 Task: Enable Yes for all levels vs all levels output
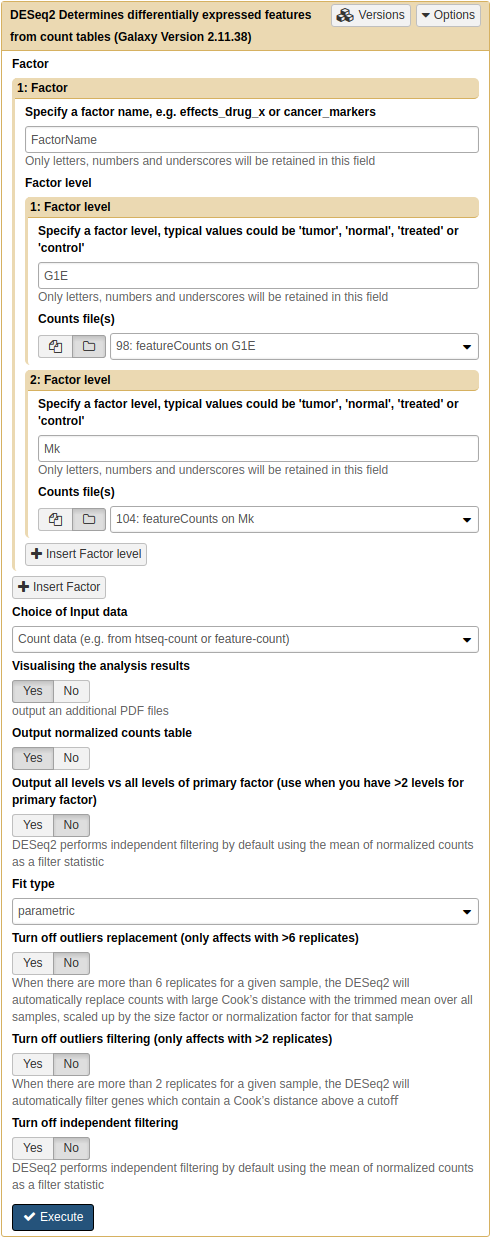pyautogui.click(x=33, y=825)
